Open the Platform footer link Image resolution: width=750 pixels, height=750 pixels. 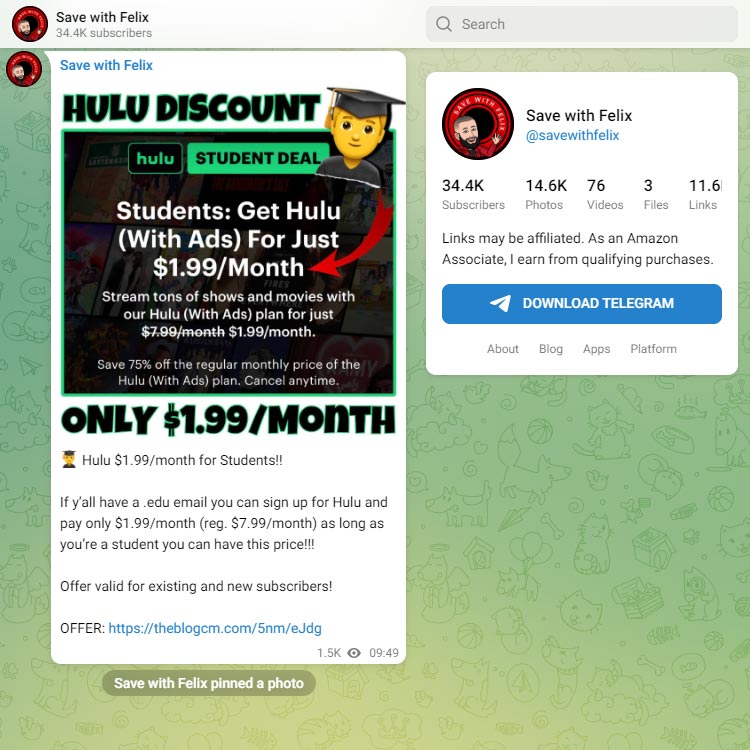(653, 349)
